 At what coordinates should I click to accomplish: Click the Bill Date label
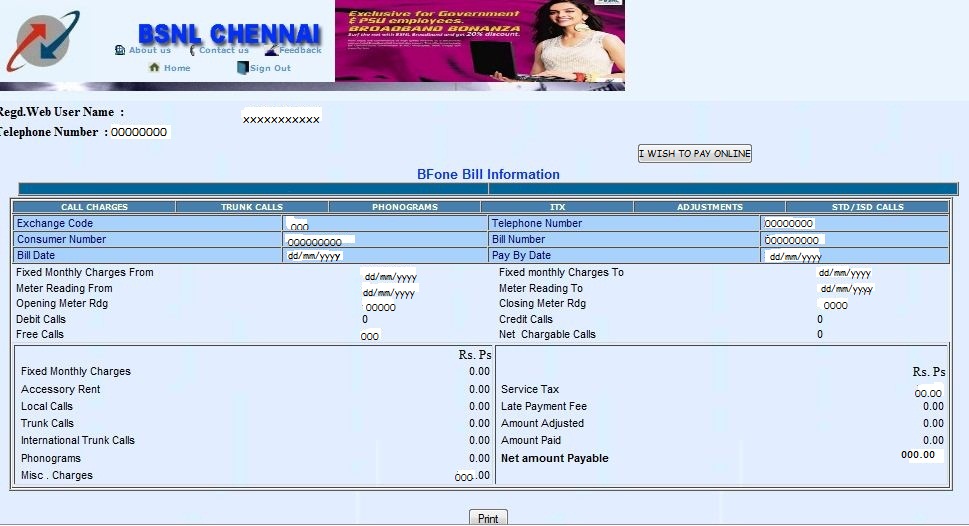point(36,255)
